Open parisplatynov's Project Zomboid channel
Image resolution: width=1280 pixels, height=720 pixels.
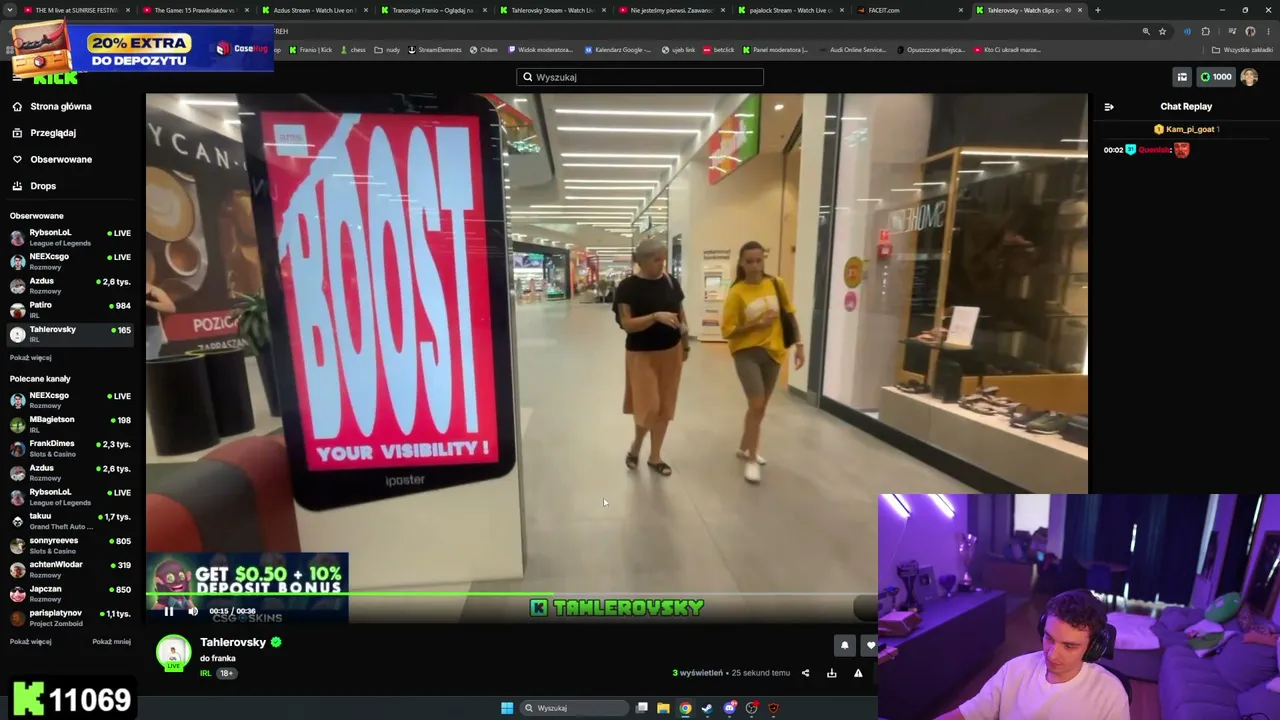70,618
